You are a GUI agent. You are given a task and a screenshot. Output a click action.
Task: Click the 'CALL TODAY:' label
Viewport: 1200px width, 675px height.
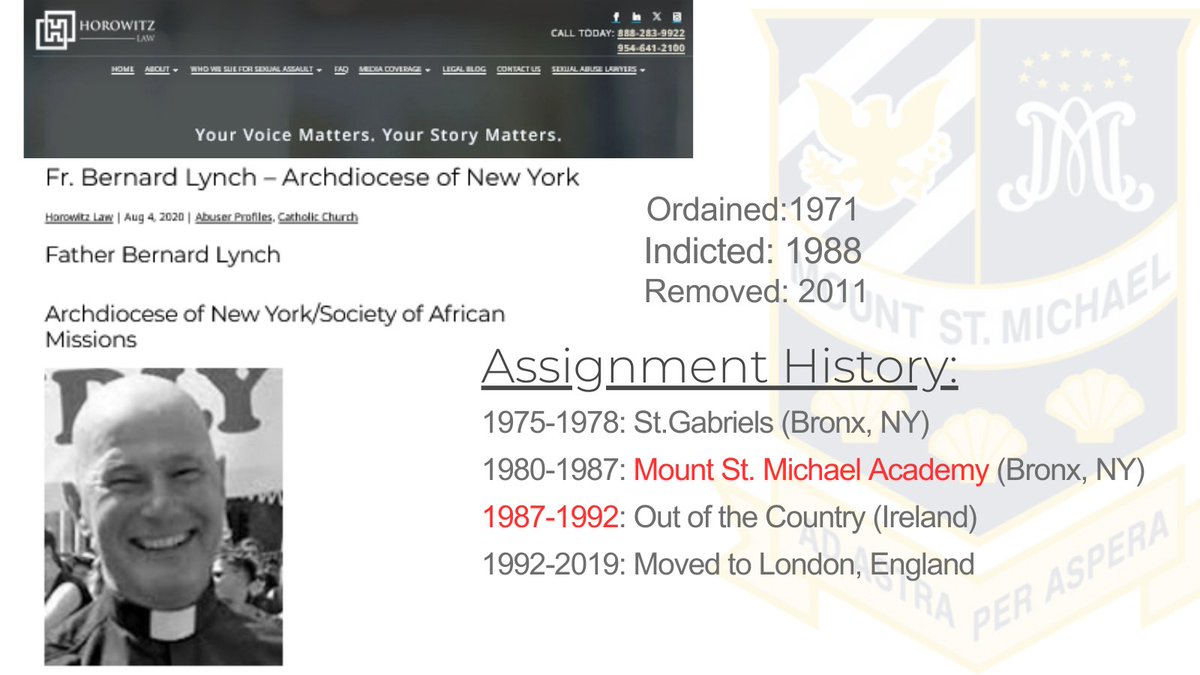tap(581, 33)
